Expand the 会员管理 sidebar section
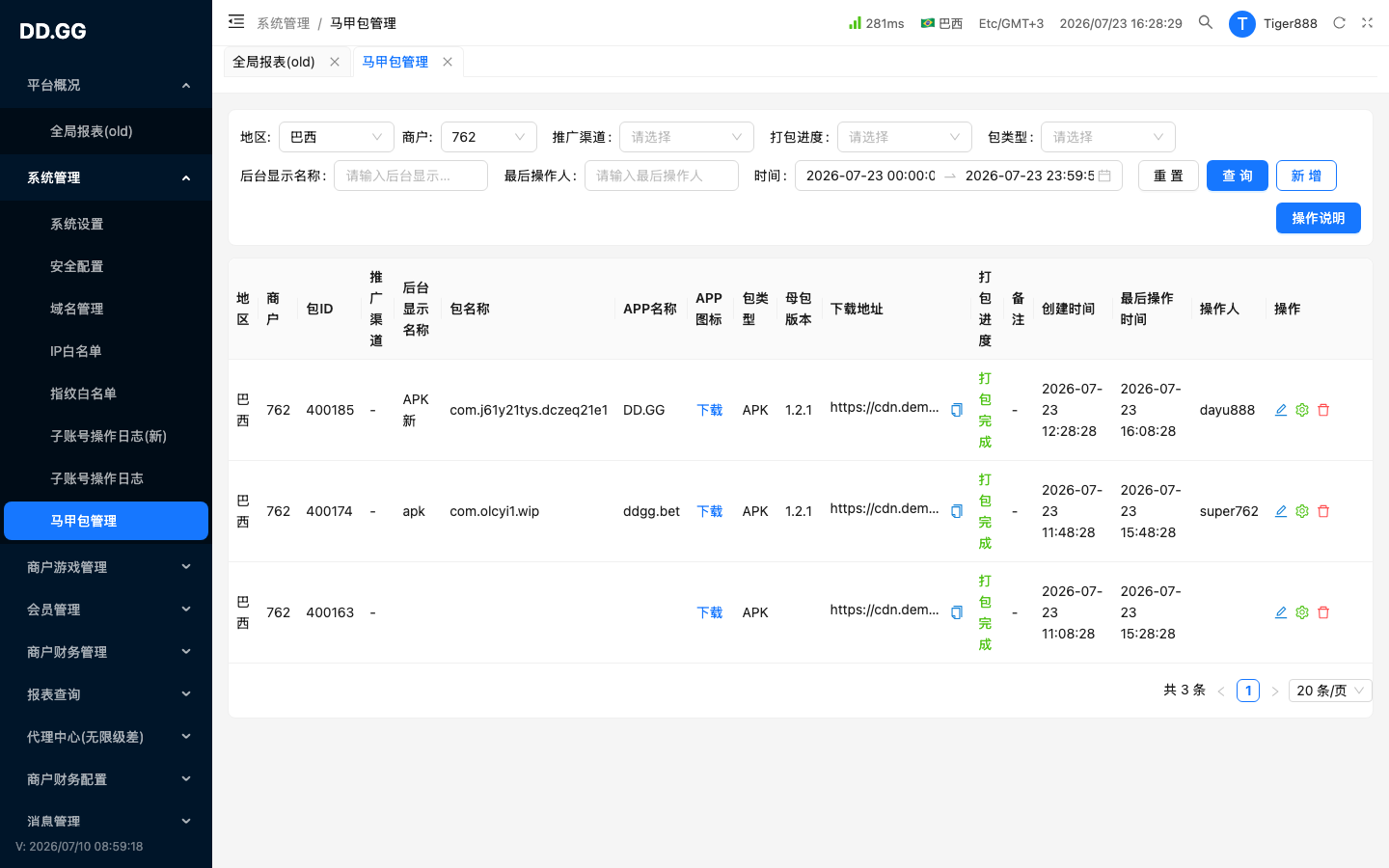1389x868 pixels. (106, 610)
